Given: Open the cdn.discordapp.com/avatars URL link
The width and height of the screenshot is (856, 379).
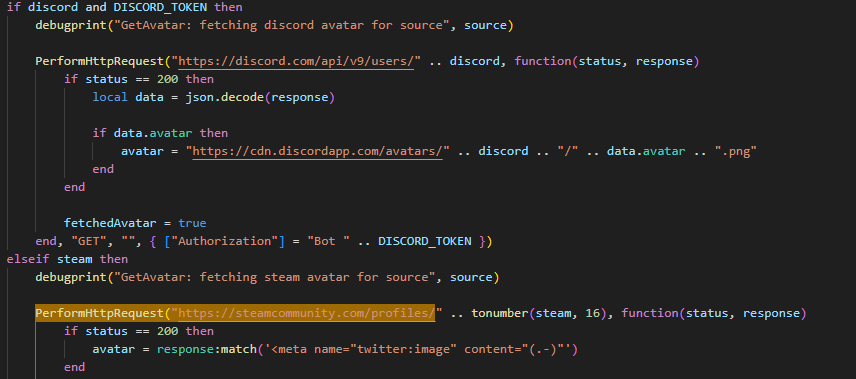Looking at the screenshot, I should pyautogui.click(x=317, y=151).
